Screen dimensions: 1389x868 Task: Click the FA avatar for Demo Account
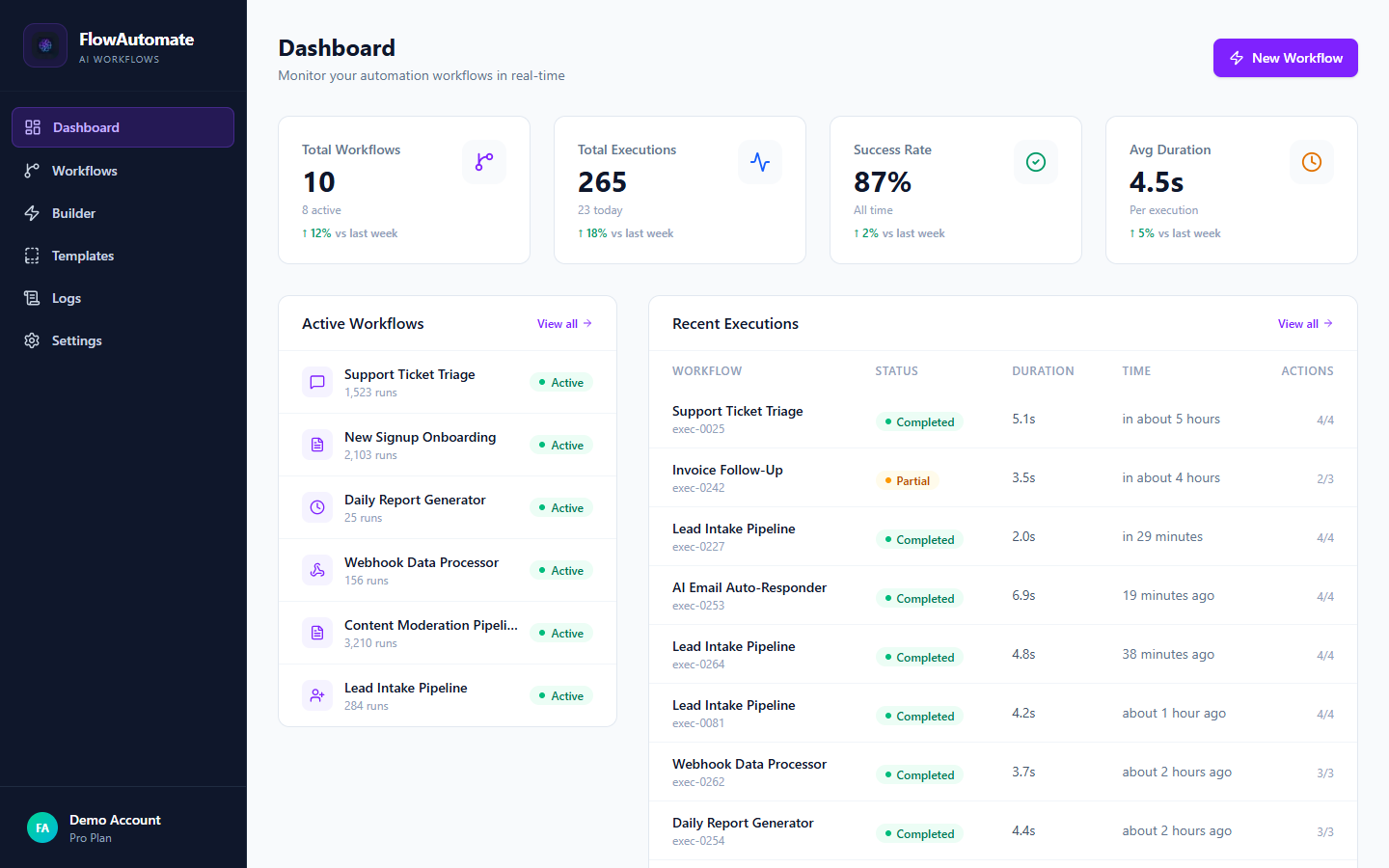42,827
